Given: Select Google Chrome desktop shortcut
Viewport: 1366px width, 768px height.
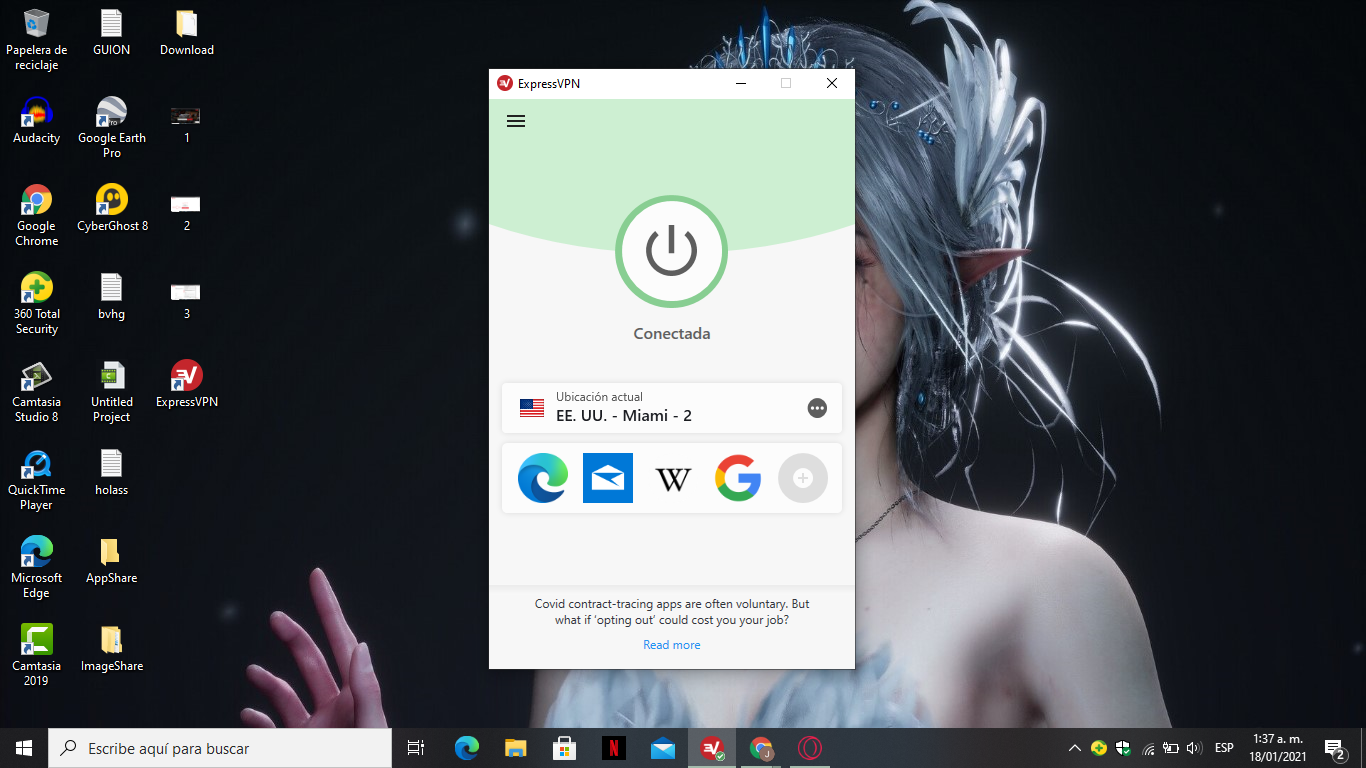Looking at the screenshot, I should (36, 216).
